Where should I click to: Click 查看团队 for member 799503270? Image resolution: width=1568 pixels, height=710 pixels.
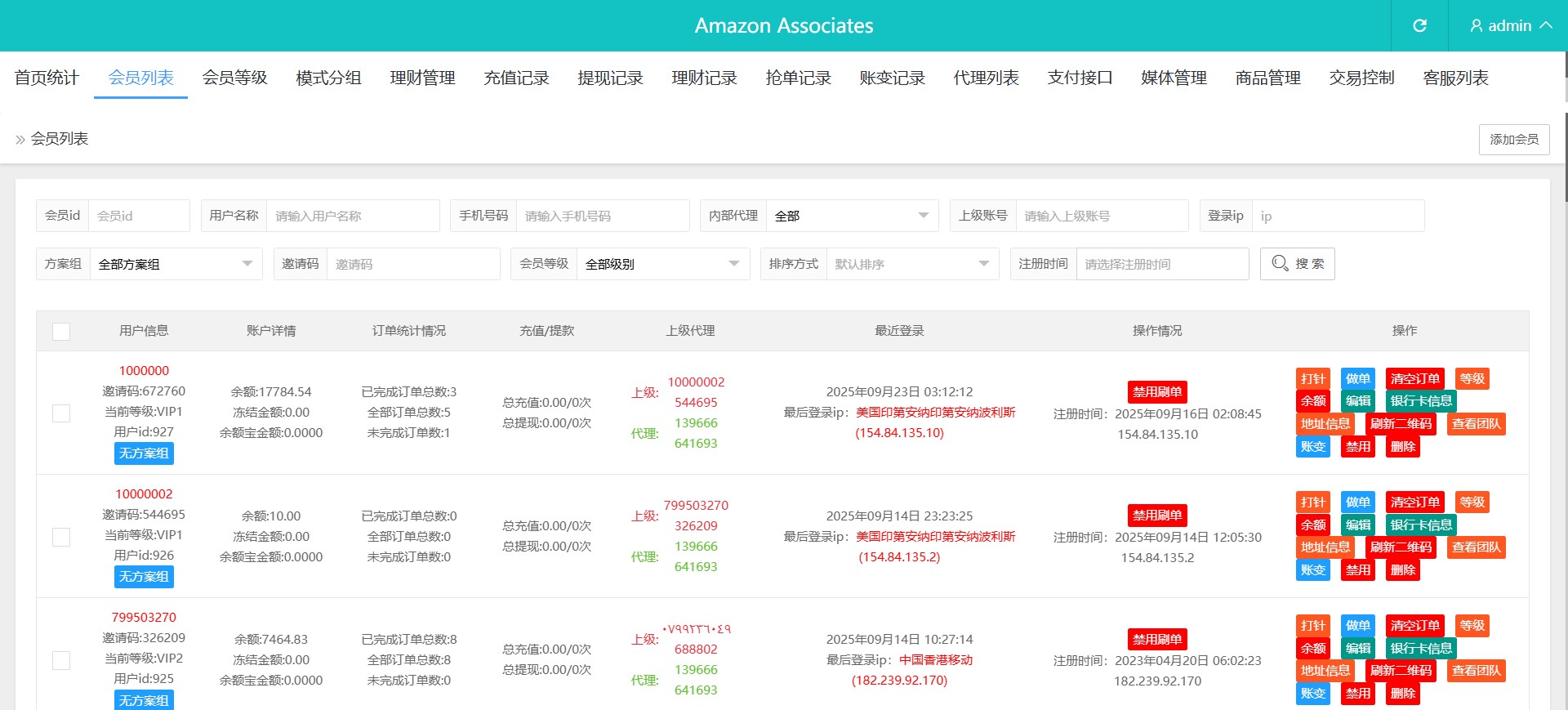[x=1476, y=671]
